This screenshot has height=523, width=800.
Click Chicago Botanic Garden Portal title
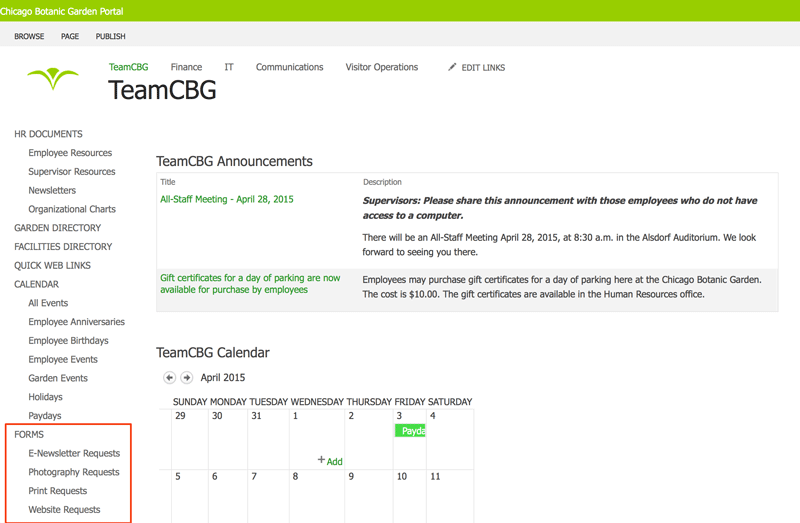[62, 11]
